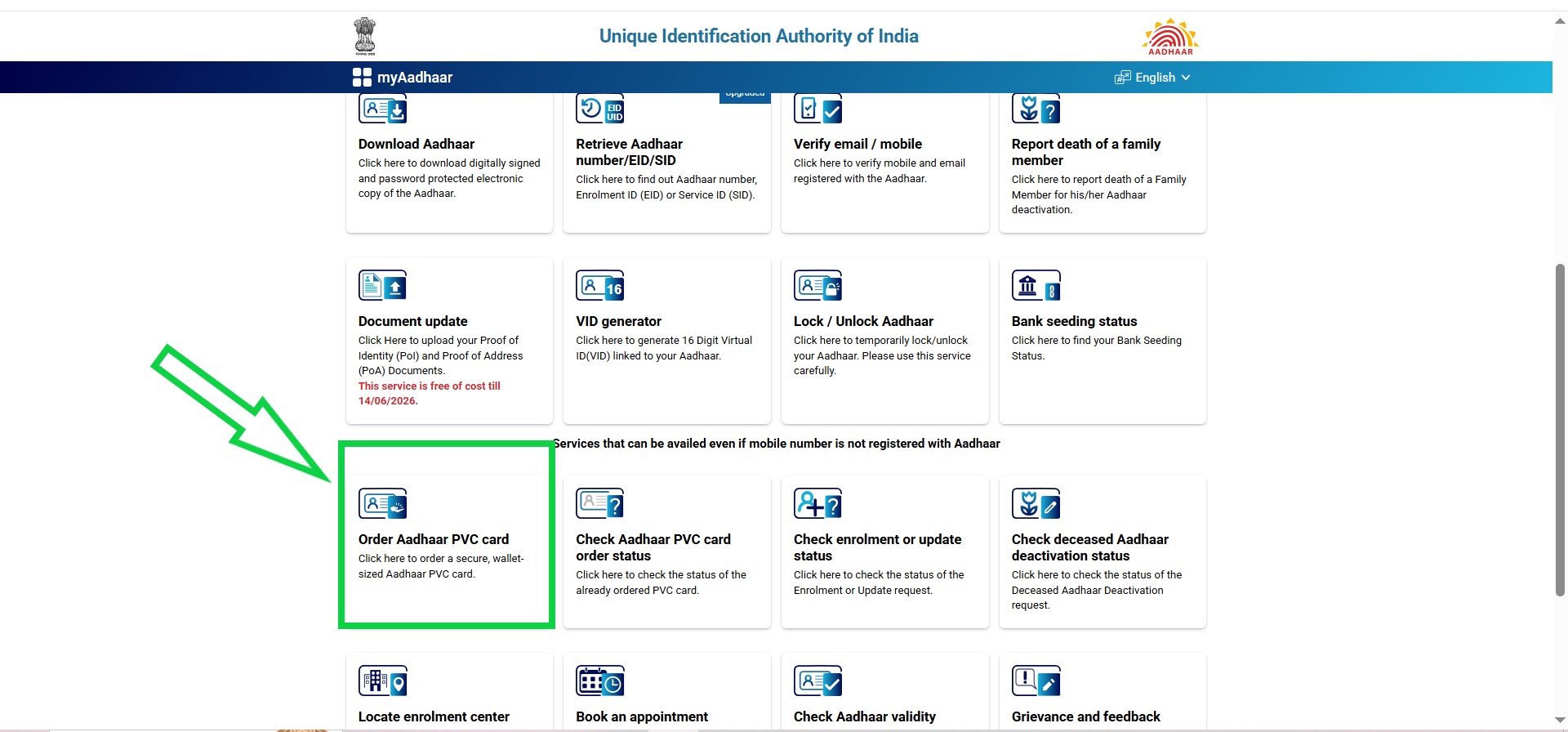Select the Lock / Unlock Aadhaar title
Screen dimensions: 1568x732
tap(863, 321)
